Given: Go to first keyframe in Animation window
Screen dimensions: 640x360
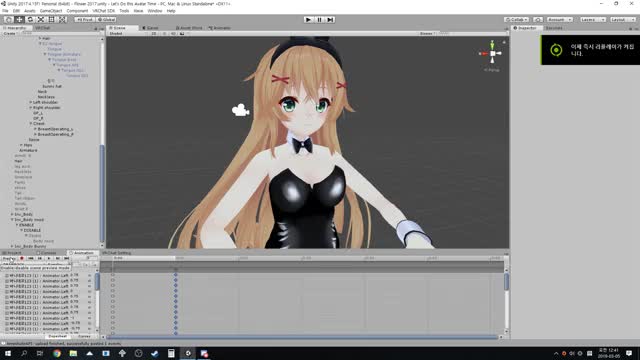Looking at the screenshot, I should point(31,258).
